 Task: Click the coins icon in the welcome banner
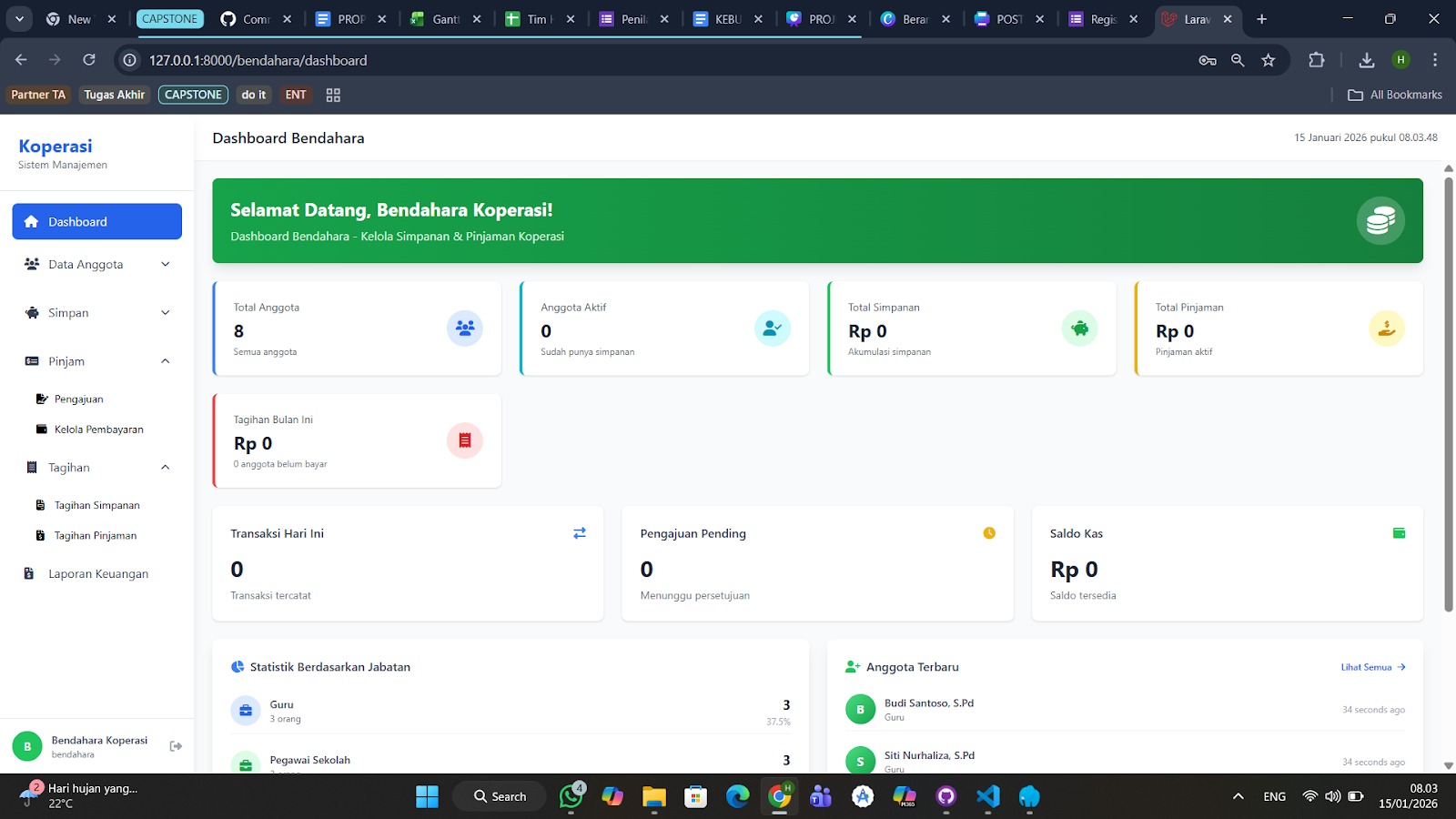click(x=1380, y=221)
